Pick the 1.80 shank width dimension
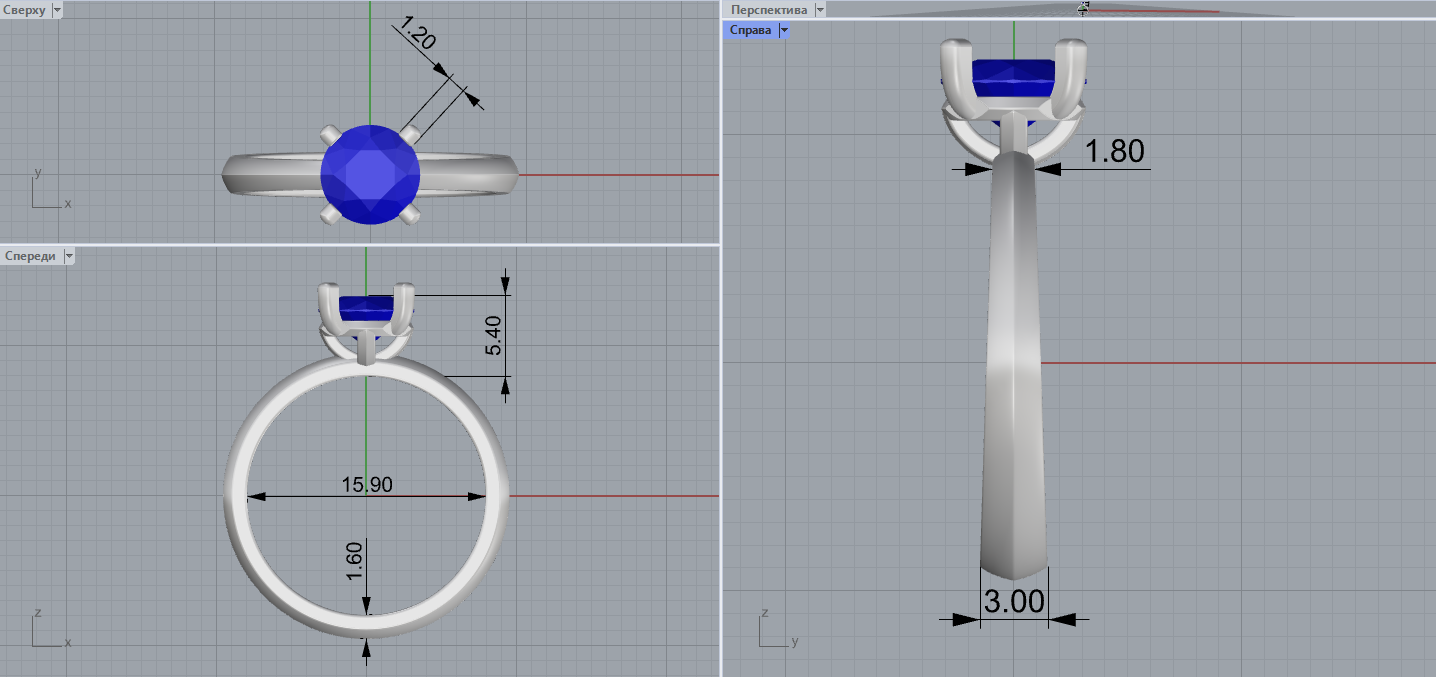The height and width of the screenshot is (677, 1436). 1114,151
